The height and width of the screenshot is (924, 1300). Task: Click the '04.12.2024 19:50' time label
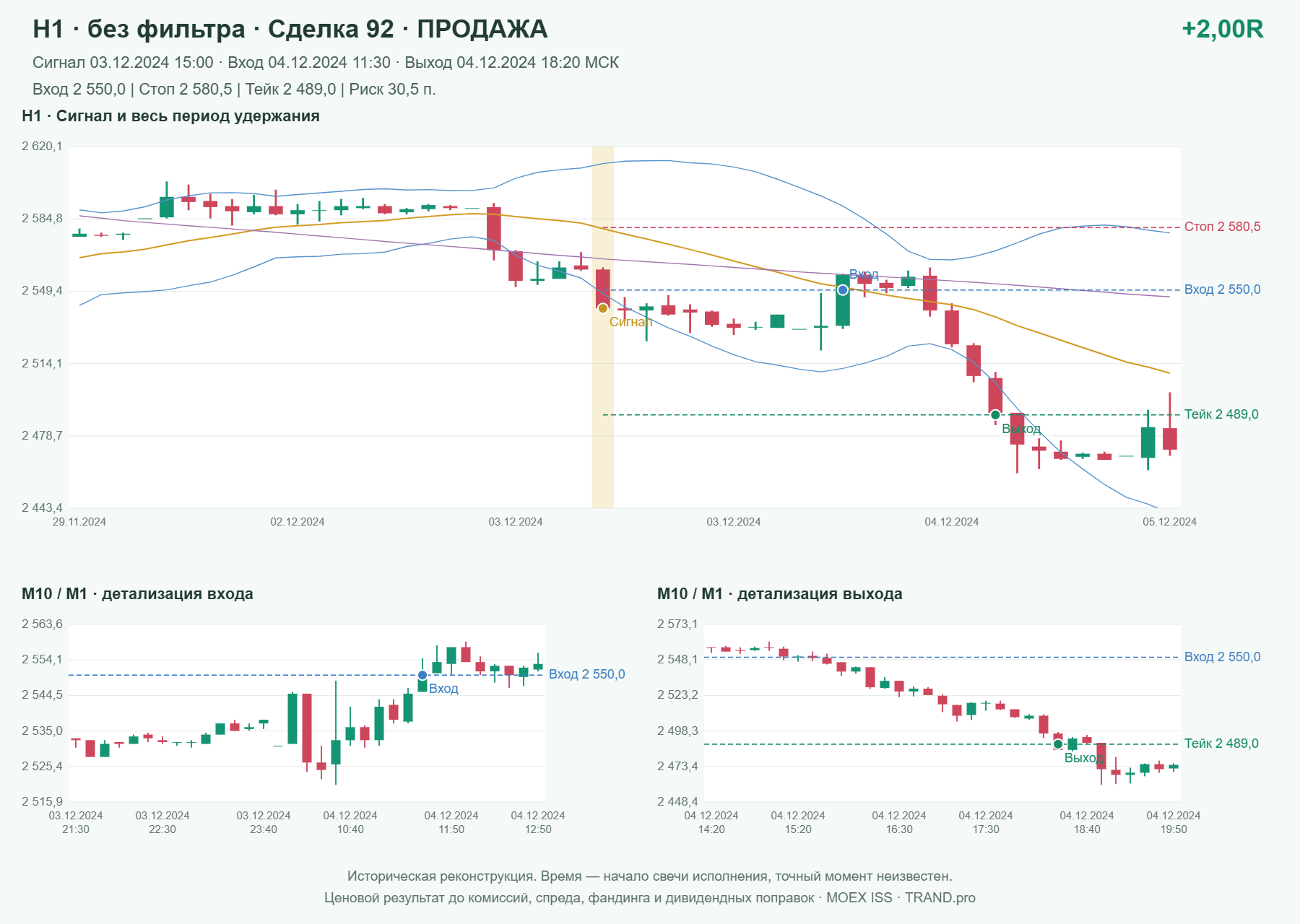[1174, 823]
